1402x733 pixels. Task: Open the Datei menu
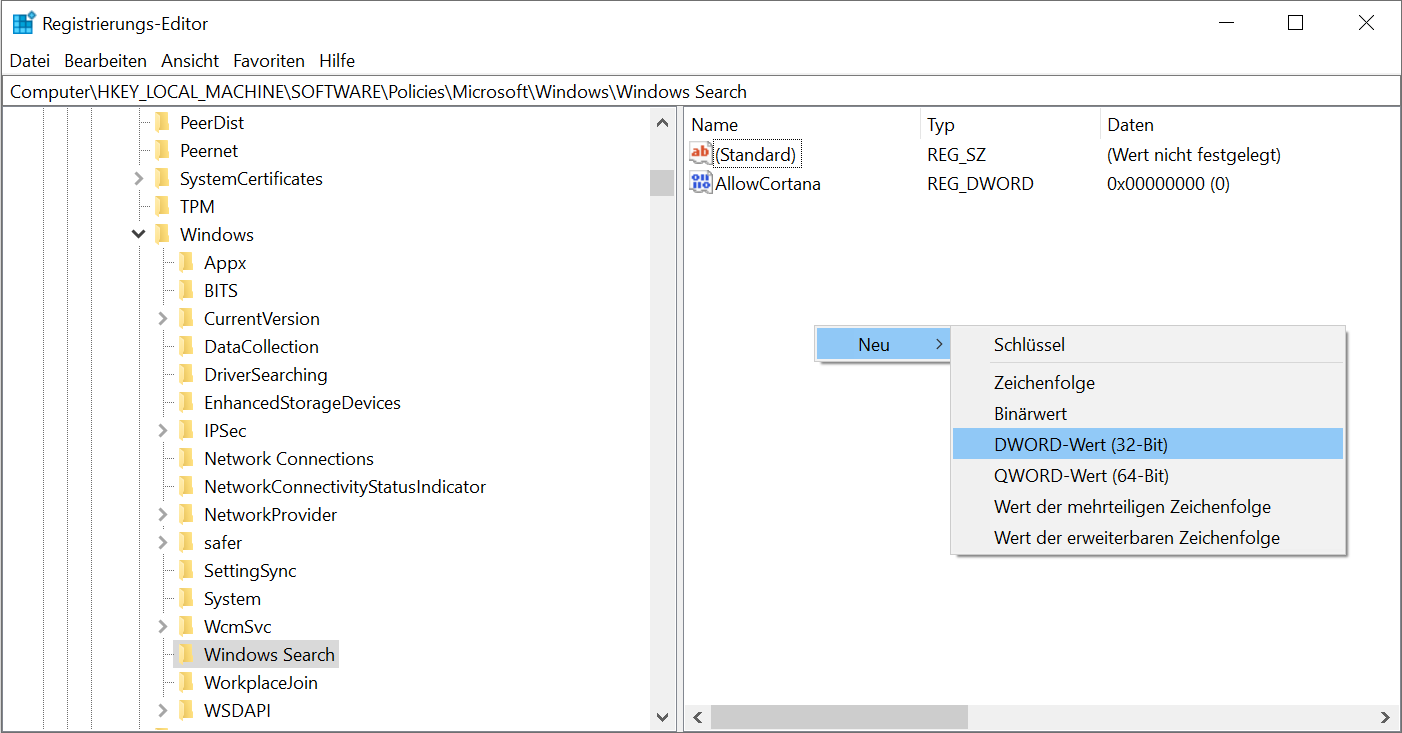coord(30,61)
